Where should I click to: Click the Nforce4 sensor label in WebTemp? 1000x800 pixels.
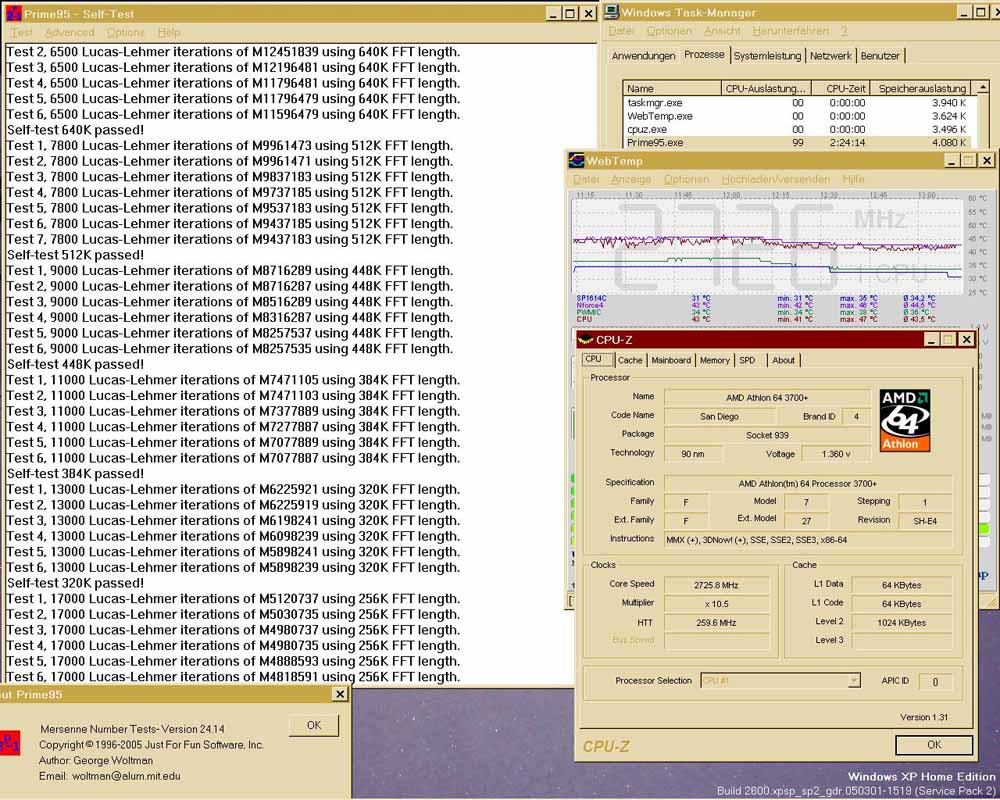point(589,305)
